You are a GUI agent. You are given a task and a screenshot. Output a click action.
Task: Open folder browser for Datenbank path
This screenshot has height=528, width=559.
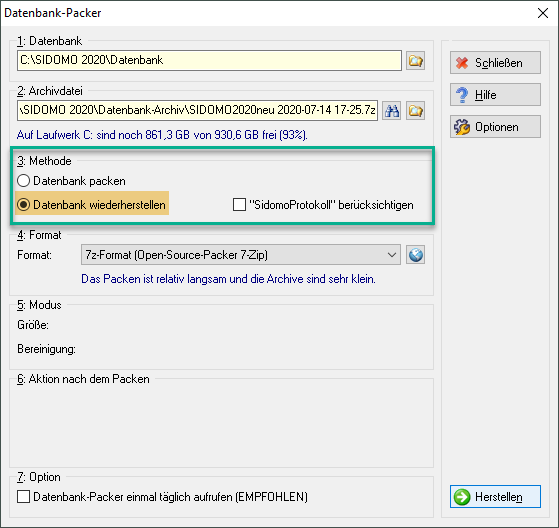(415, 61)
